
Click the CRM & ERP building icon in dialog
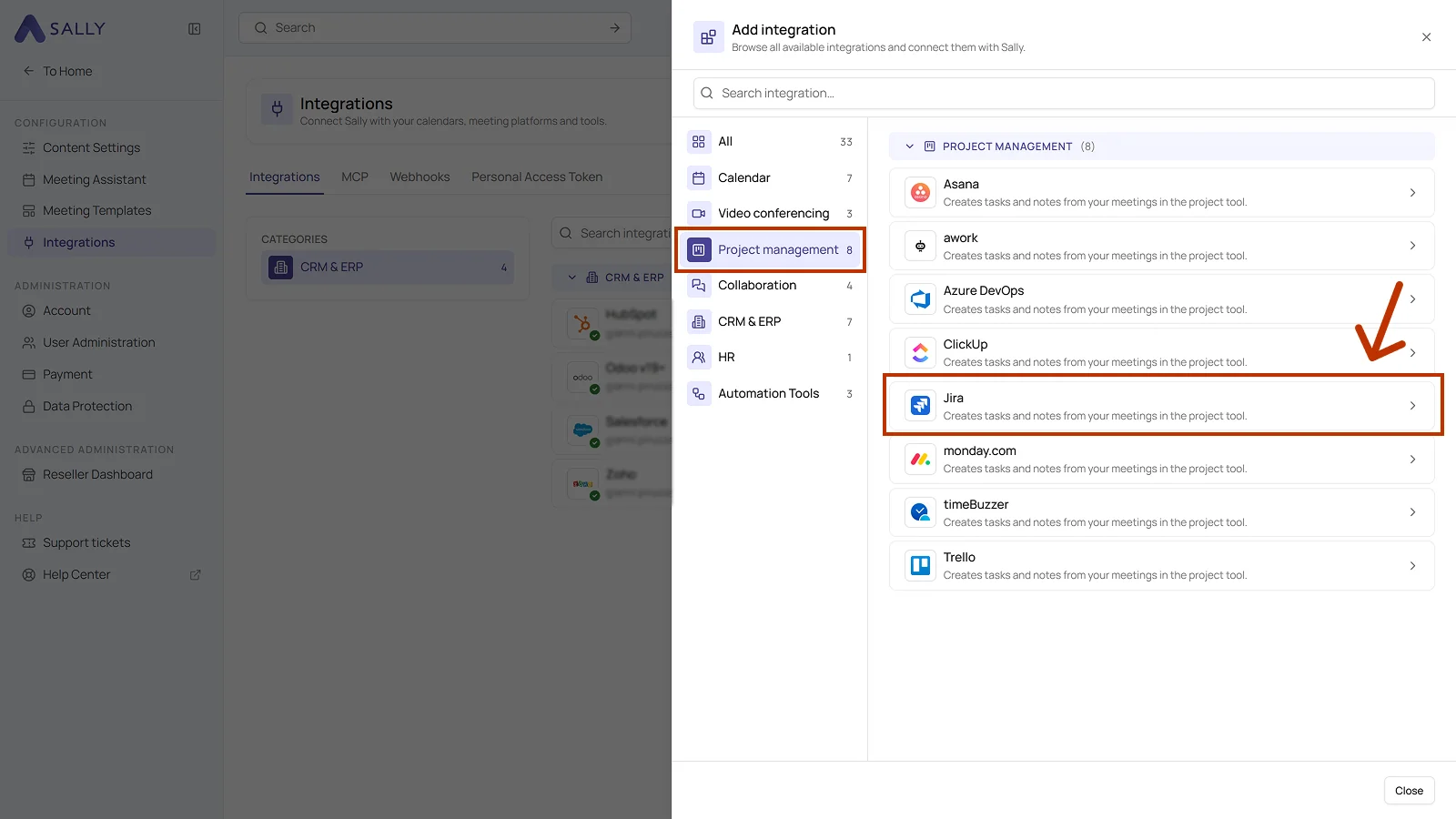pos(699,321)
